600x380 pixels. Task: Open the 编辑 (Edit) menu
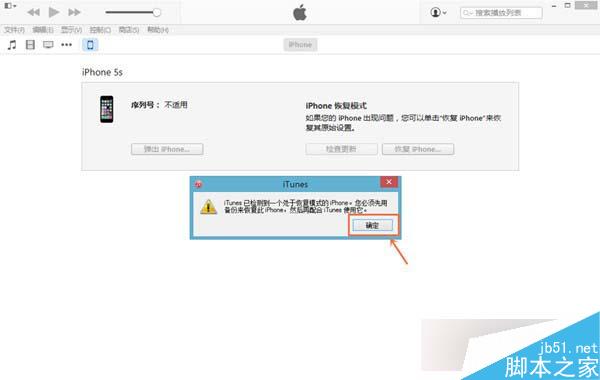[x=43, y=30]
